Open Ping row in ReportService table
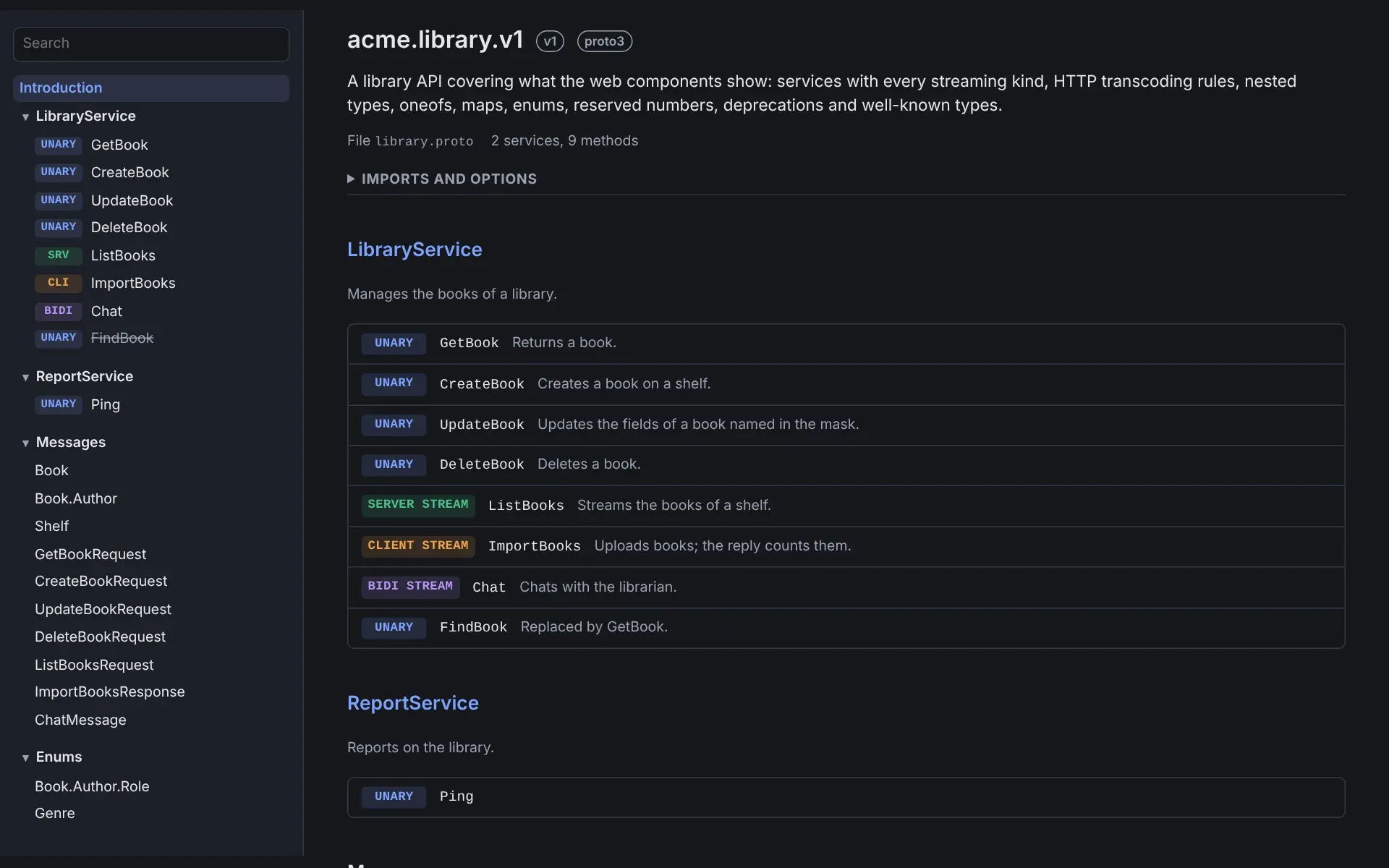1389x868 pixels. (x=846, y=797)
